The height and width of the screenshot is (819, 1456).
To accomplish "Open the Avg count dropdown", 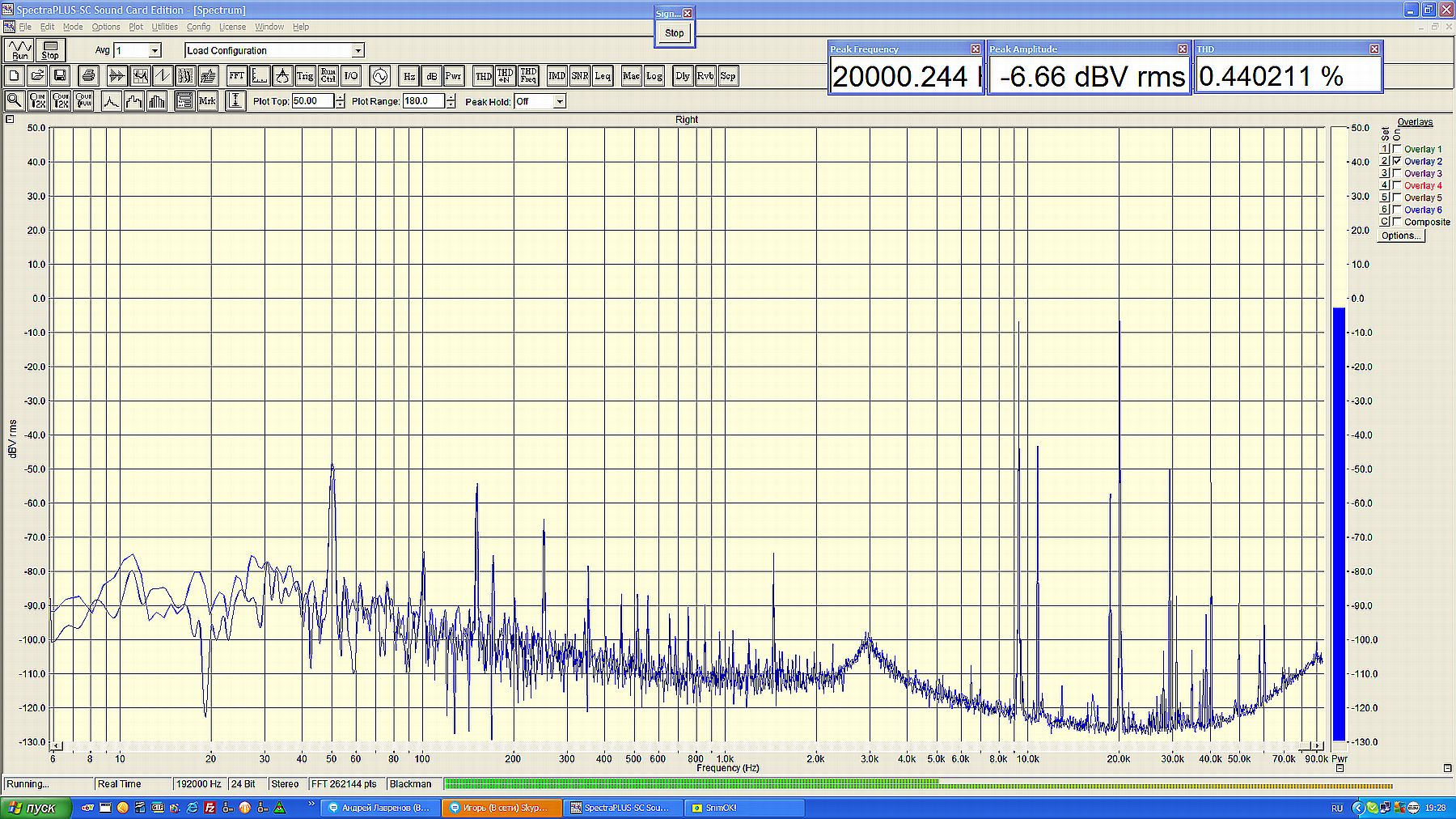I will click(154, 50).
